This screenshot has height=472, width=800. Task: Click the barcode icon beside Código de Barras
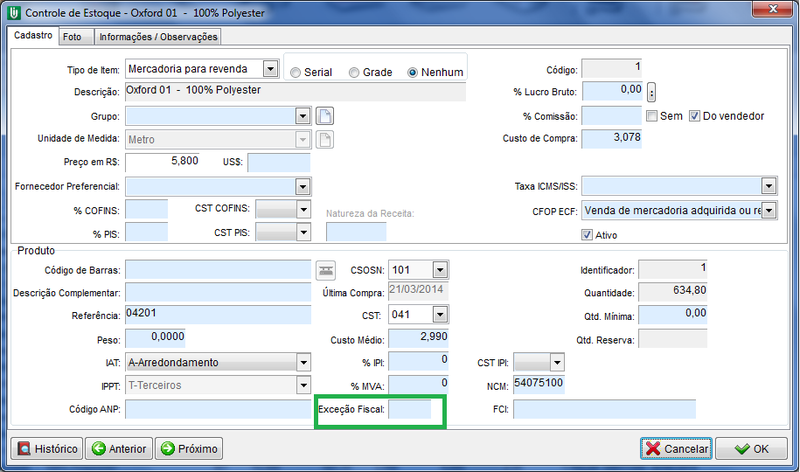[x=326, y=270]
